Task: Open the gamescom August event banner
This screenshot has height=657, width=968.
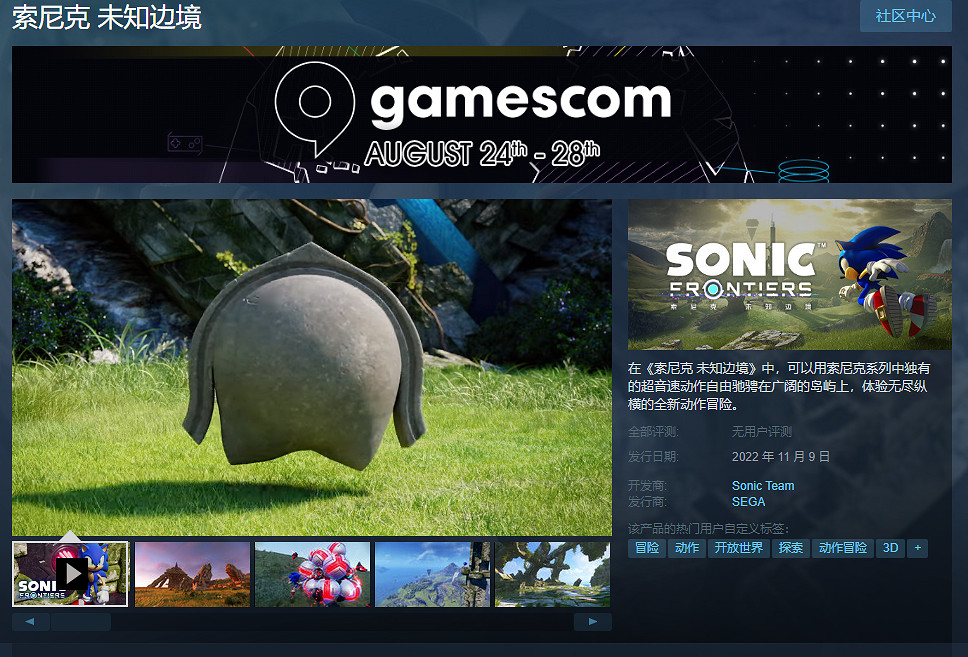Action: point(481,114)
